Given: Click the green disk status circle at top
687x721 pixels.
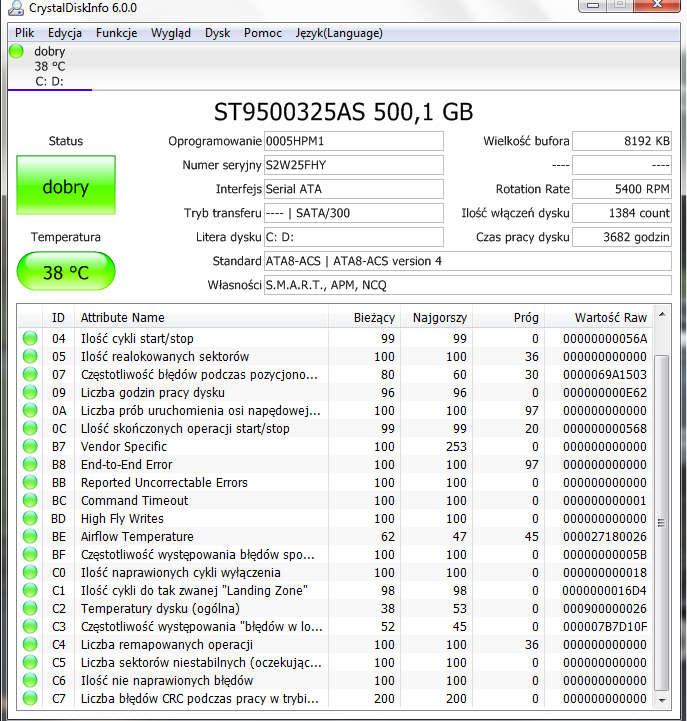Looking at the screenshot, I should [16, 51].
